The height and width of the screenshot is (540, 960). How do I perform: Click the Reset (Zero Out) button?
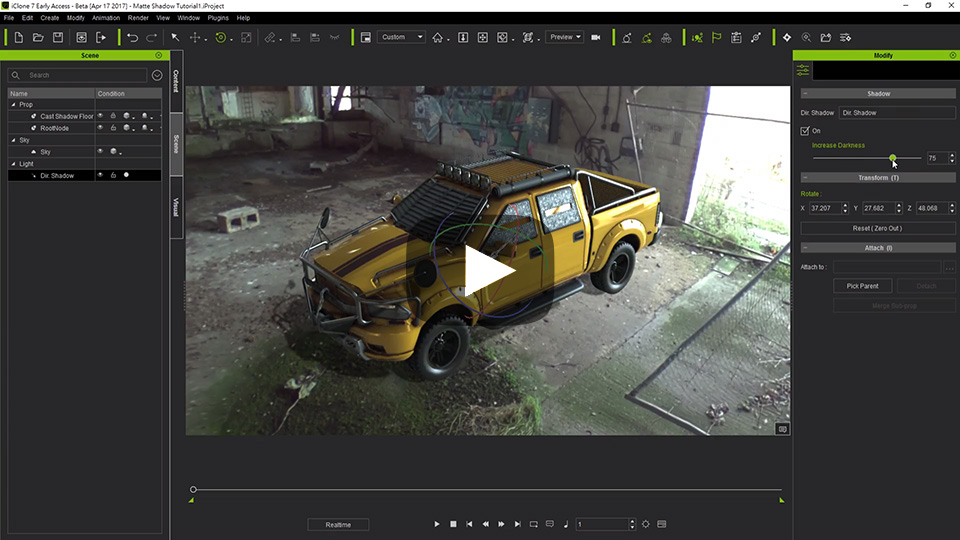(877, 228)
